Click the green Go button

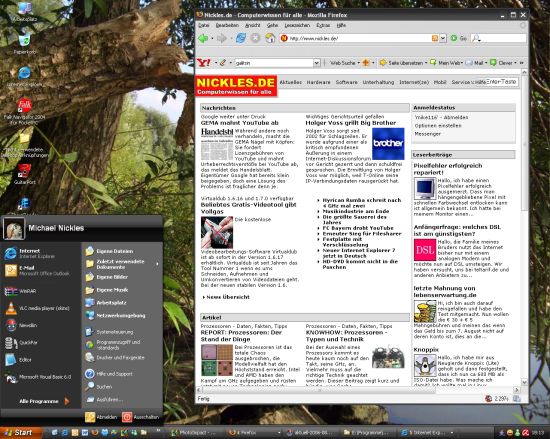[459, 38]
